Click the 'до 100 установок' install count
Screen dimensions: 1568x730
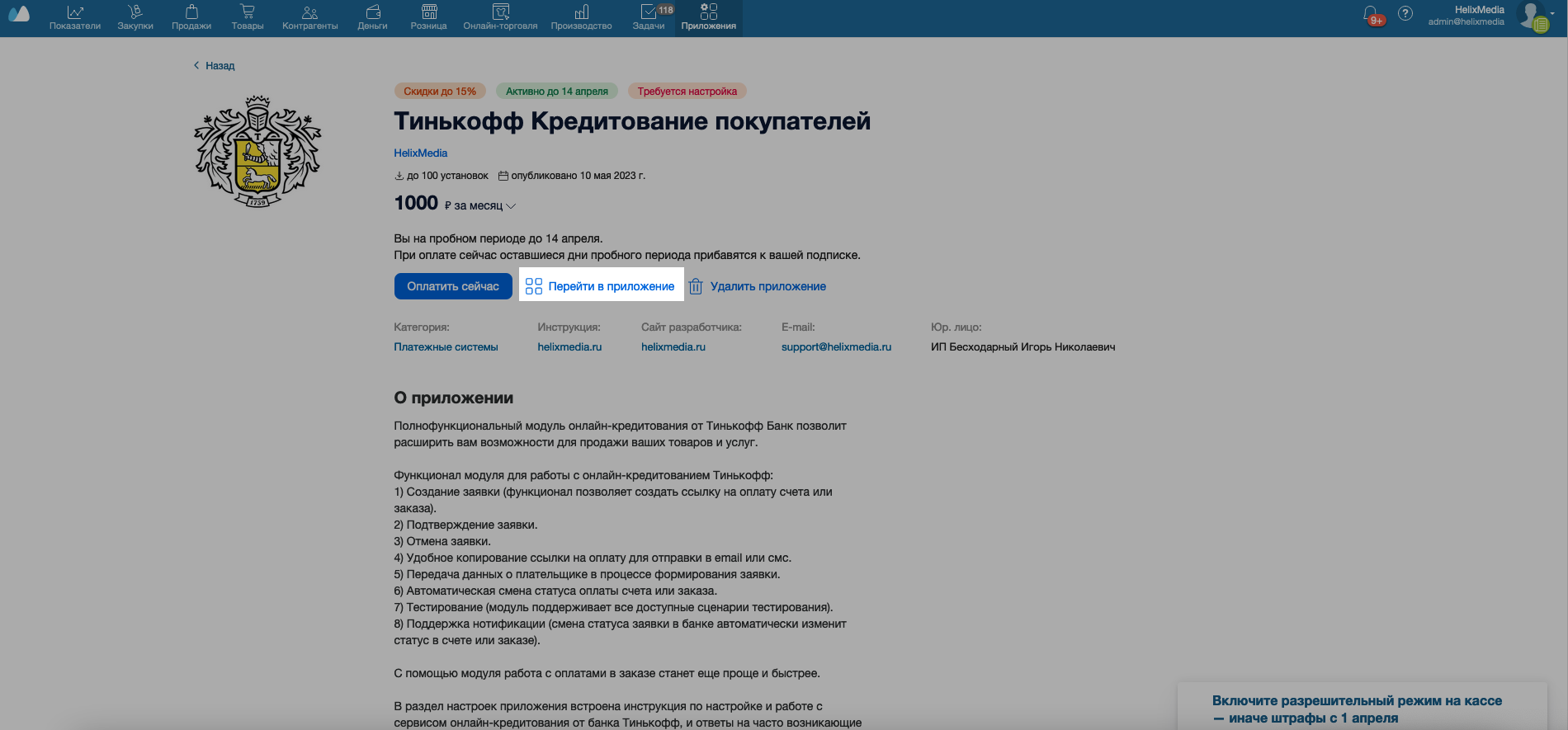442,176
